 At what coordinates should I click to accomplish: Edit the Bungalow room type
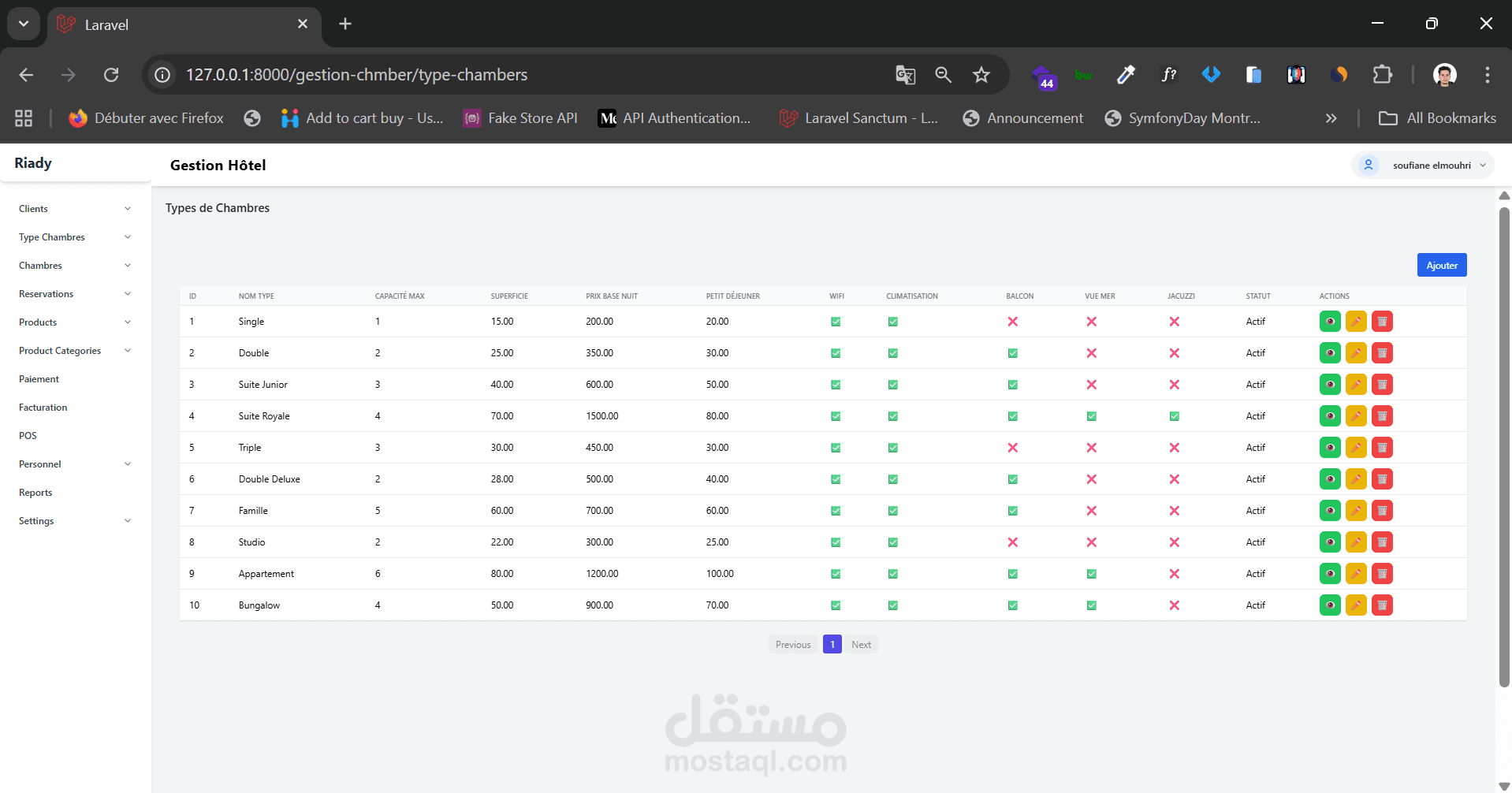tap(1356, 605)
